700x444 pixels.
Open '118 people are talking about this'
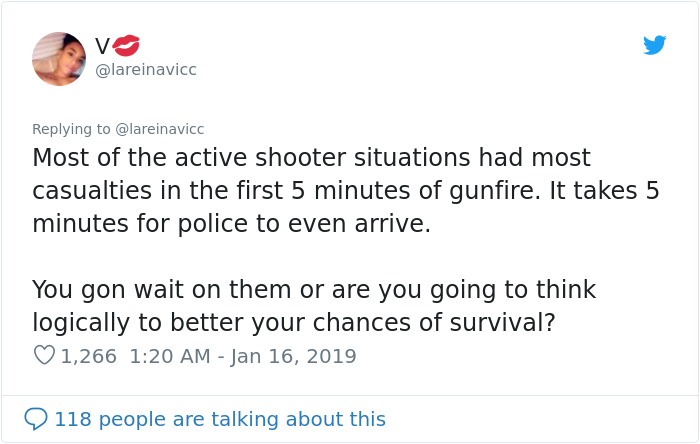219,419
